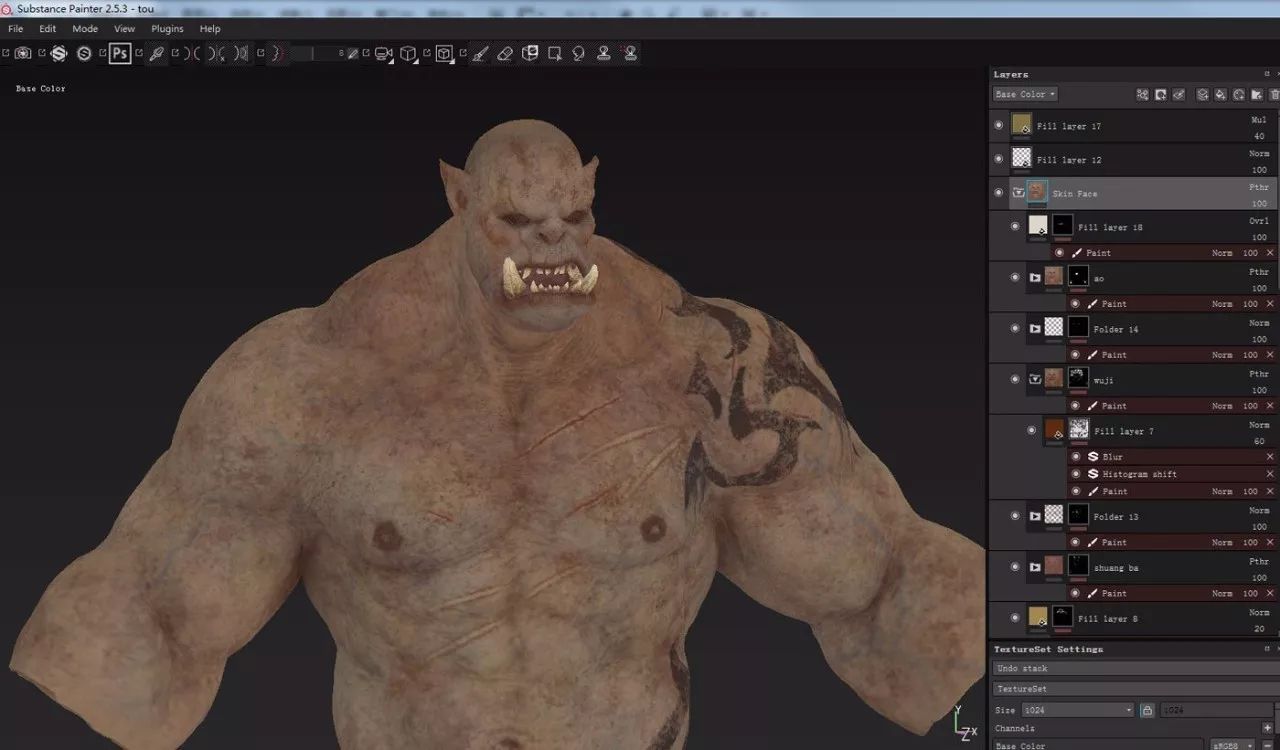Screen dimensions: 1280x750
Task: Click the Undo stack bar
Action: pyautogui.click(x=1136, y=668)
